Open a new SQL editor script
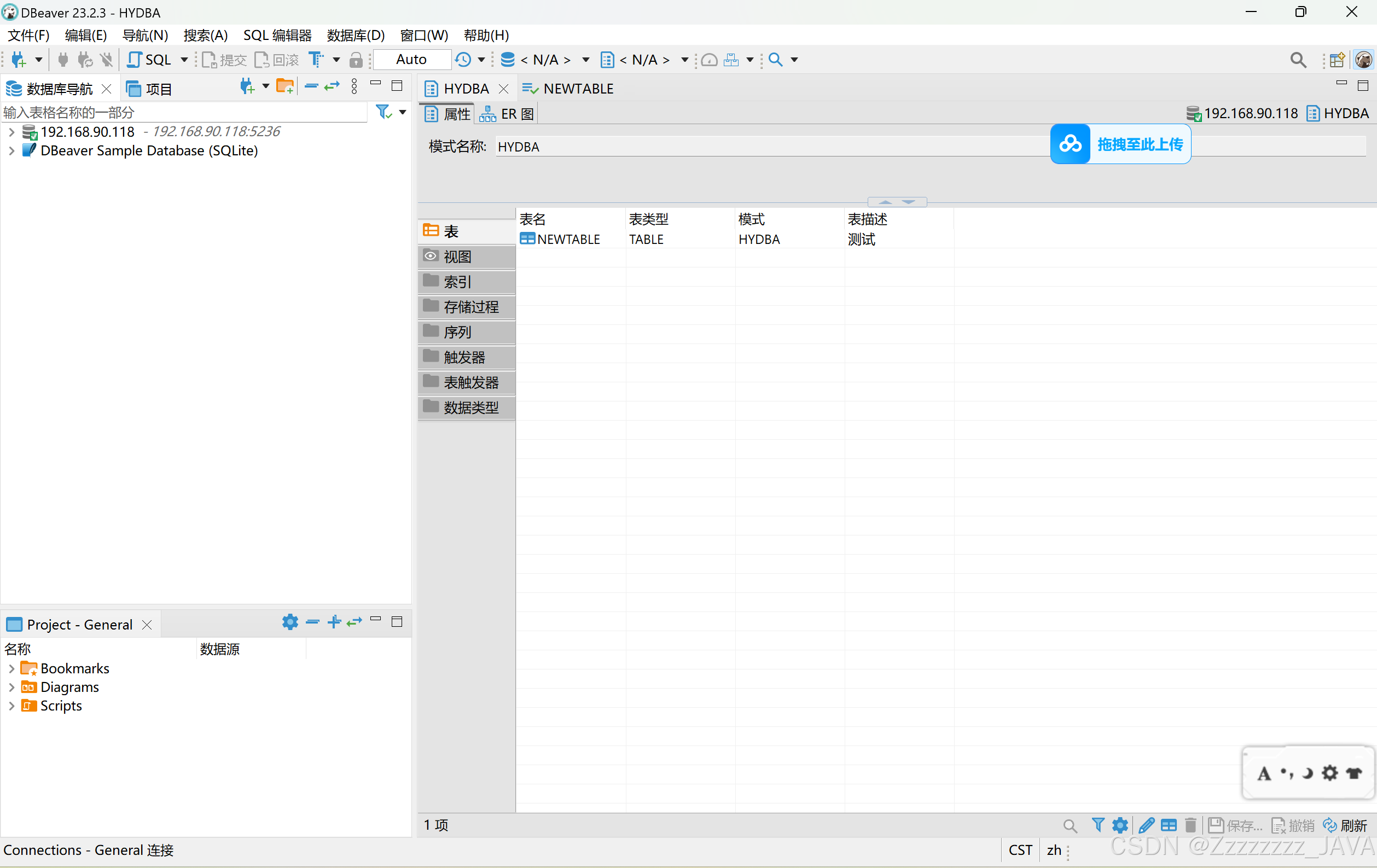 click(x=149, y=60)
